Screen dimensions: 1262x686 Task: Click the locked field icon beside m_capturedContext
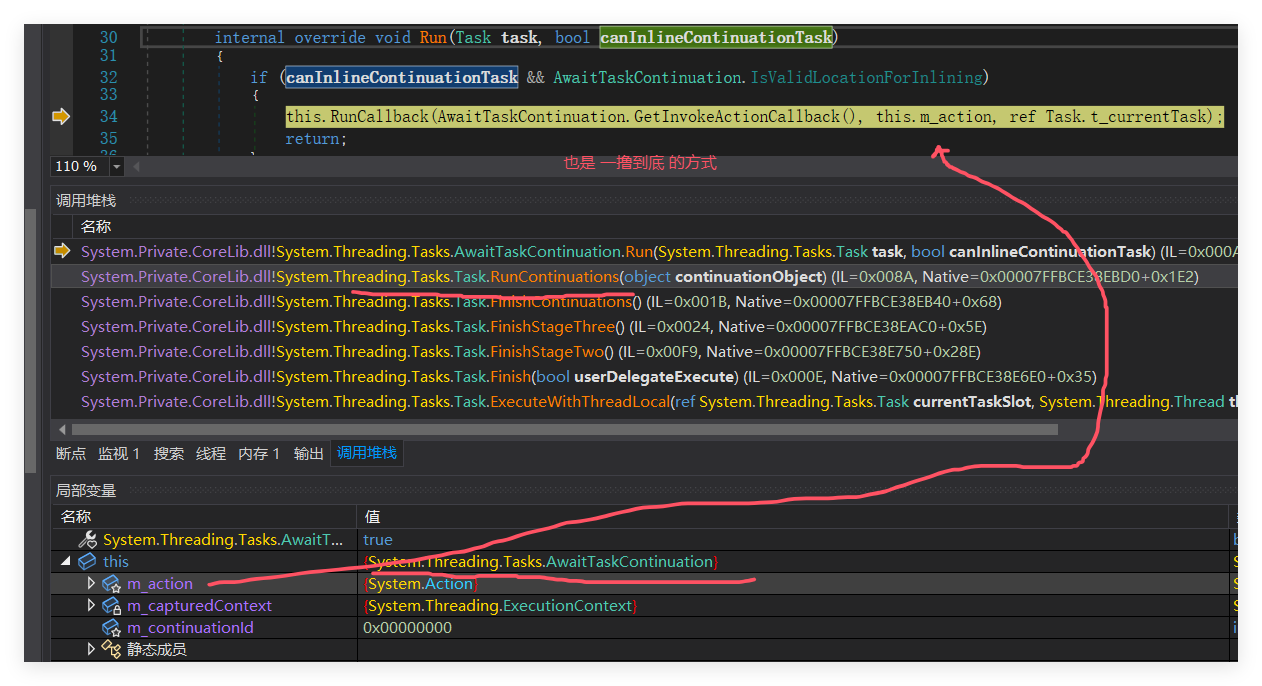click(111, 606)
